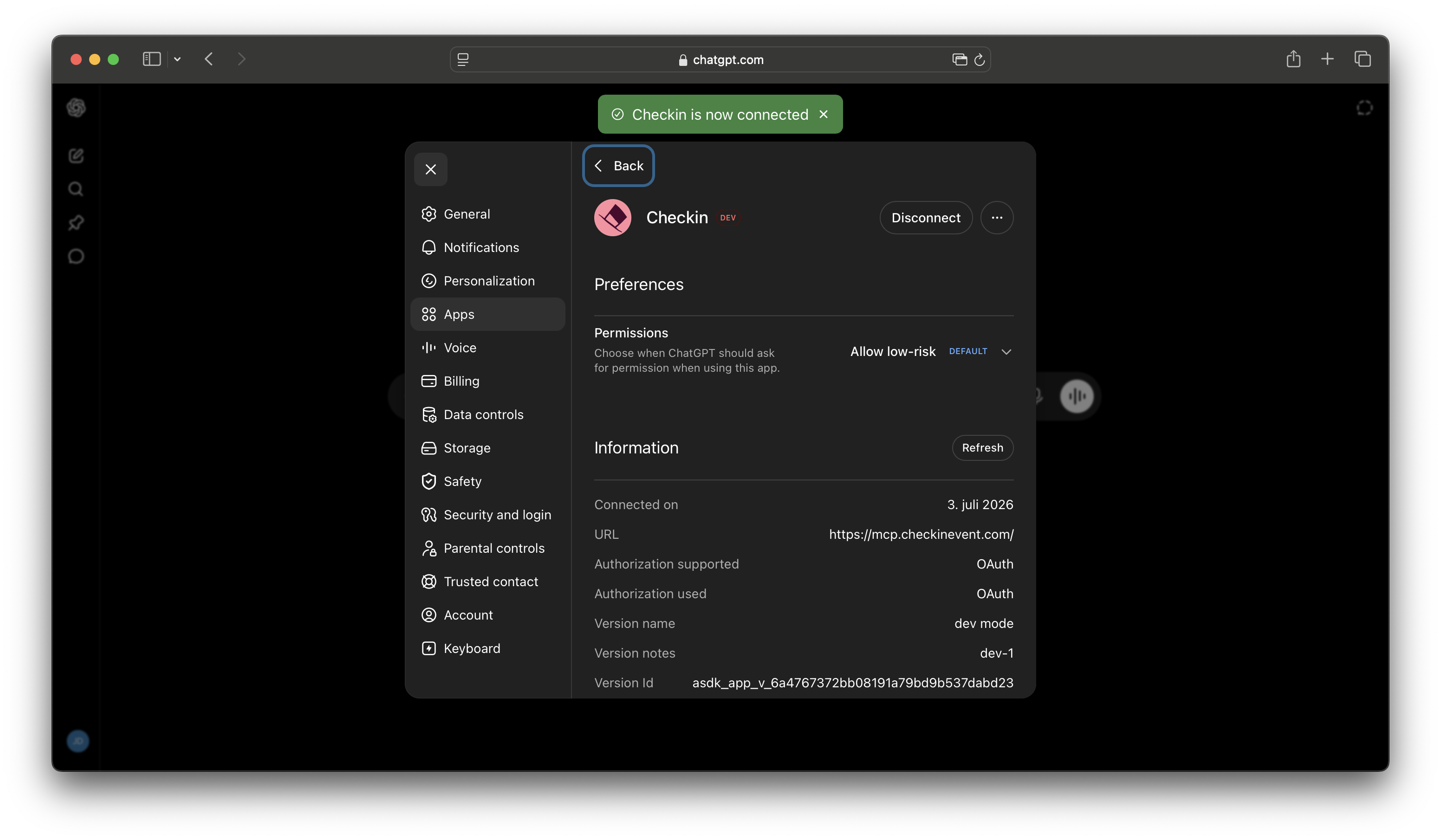The width and height of the screenshot is (1441, 840).
Task: Toggle Safari sidebar button
Action: point(151,59)
